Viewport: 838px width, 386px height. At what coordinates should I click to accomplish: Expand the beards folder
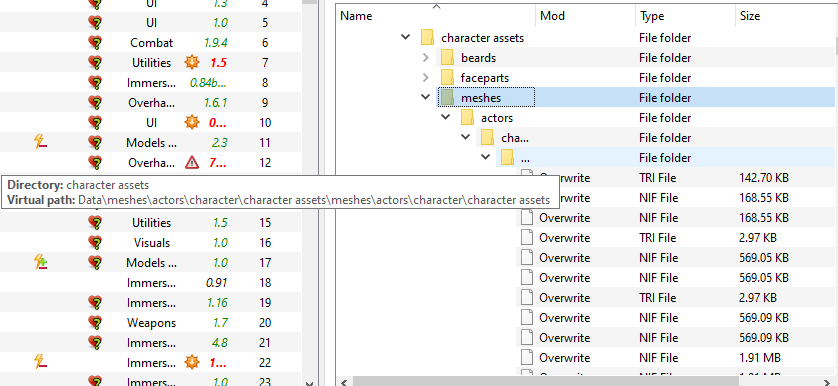(425, 58)
